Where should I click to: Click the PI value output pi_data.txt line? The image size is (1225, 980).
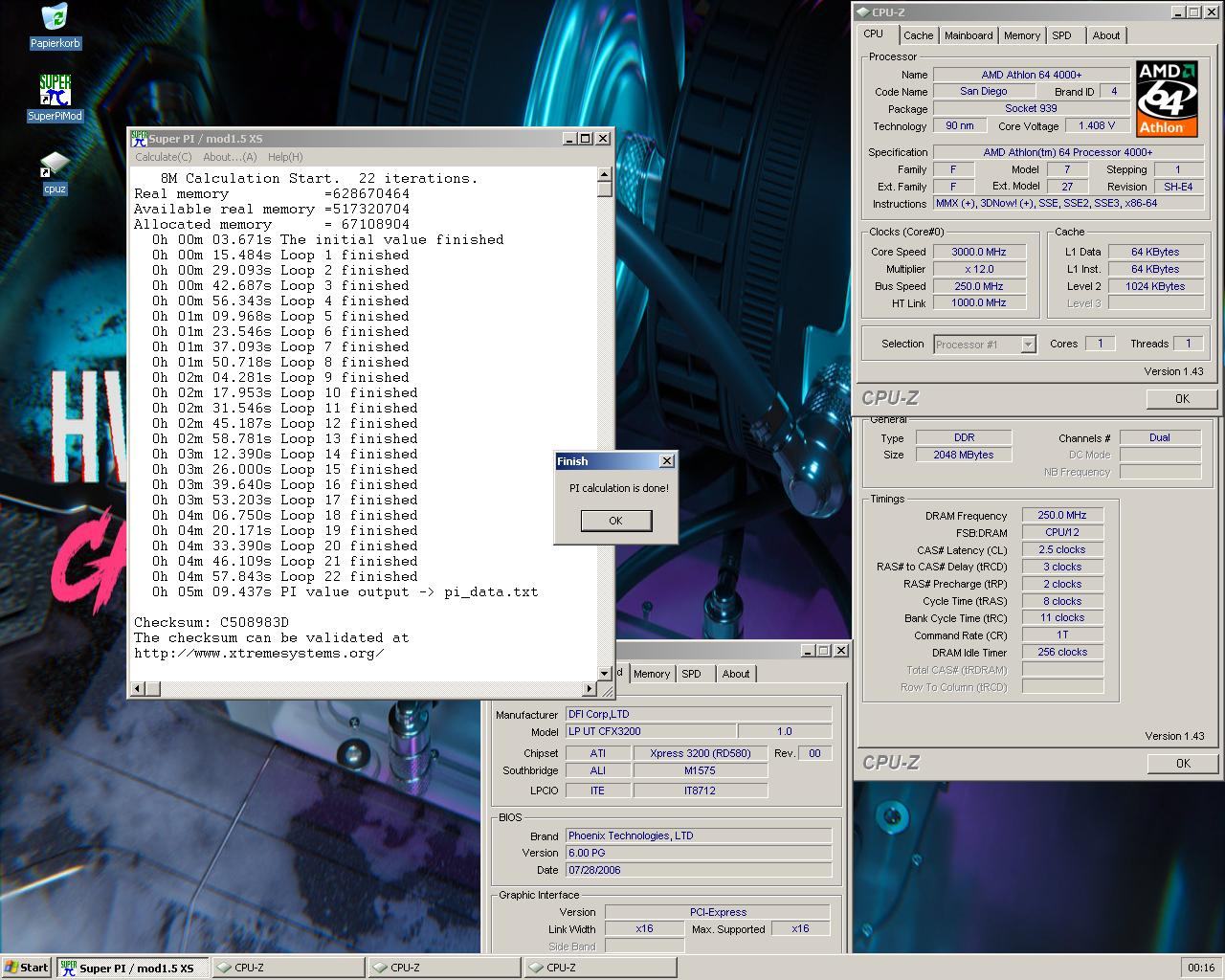pyautogui.click(x=345, y=591)
